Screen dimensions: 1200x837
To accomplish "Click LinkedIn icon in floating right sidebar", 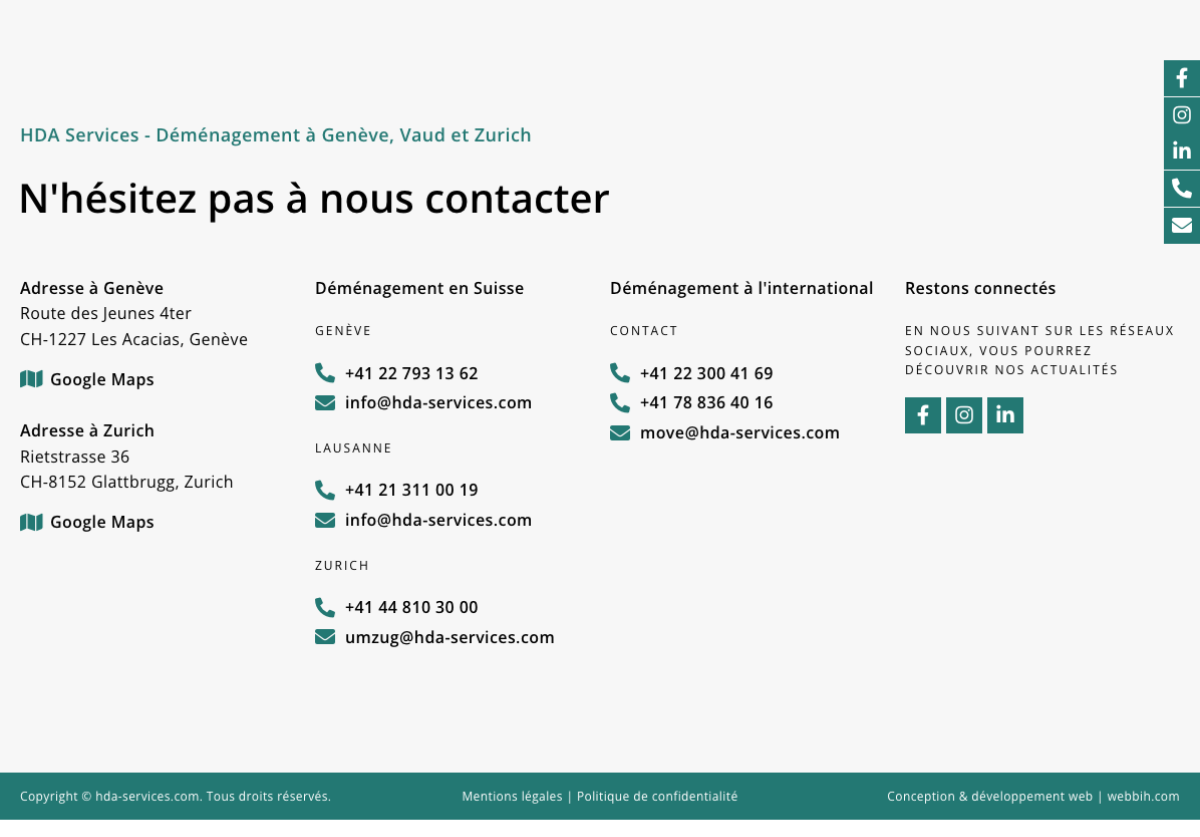I will pyautogui.click(x=1181, y=151).
